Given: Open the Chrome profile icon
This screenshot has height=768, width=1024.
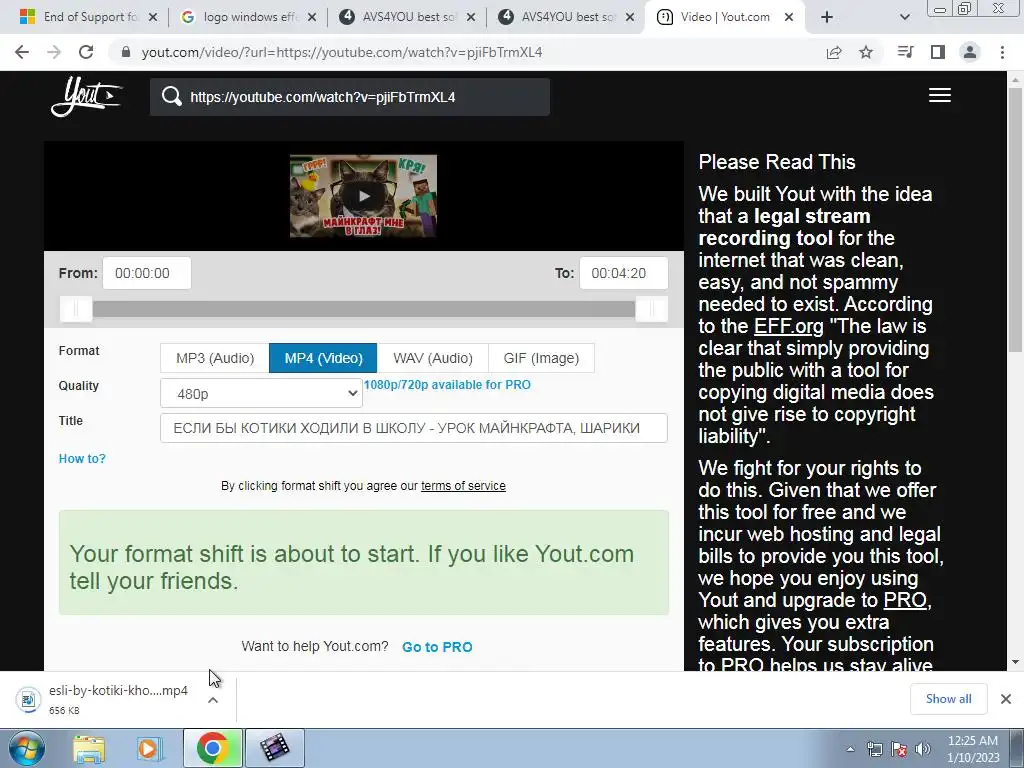Looking at the screenshot, I should [970, 52].
